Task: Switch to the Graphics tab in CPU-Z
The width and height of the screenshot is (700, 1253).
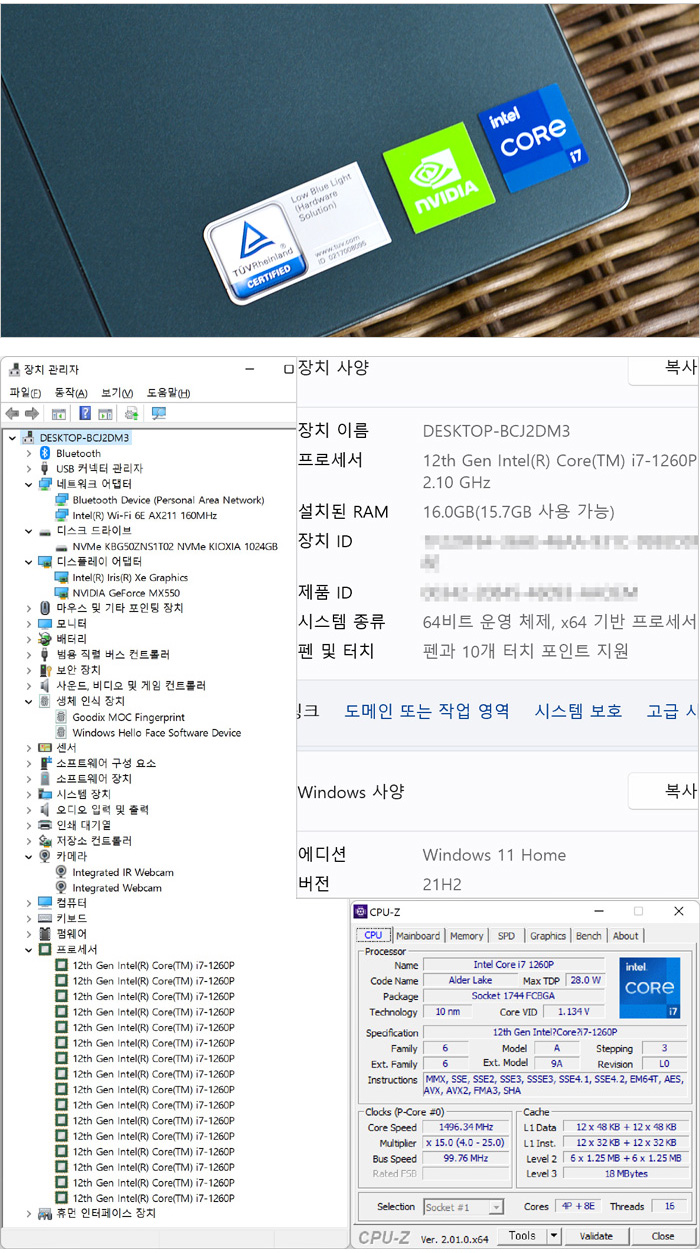Action: [547, 936]
